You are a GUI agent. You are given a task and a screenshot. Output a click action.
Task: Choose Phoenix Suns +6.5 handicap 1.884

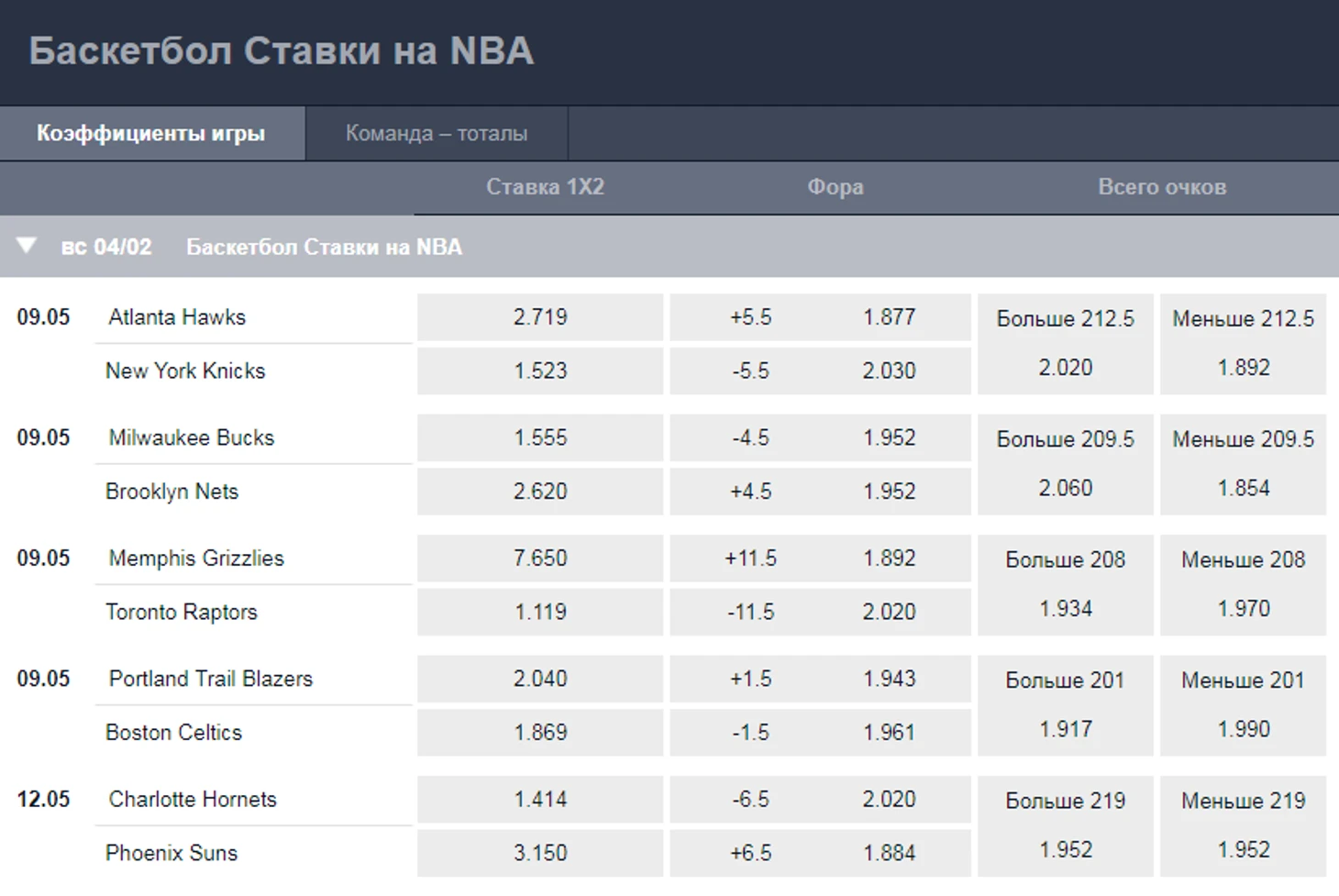tap(820, 853)
